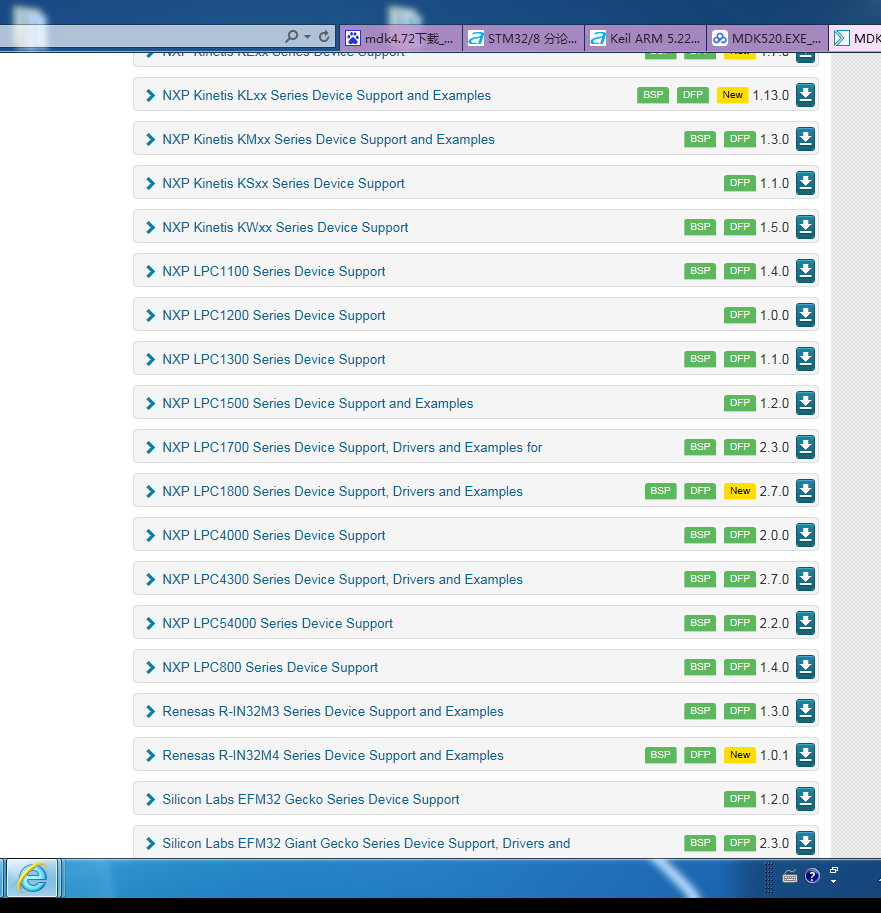Expand NXP Kinetis KMxx Series row
Image resolution: width=881 pixels, height=913 pixels.
pos(150,140)
